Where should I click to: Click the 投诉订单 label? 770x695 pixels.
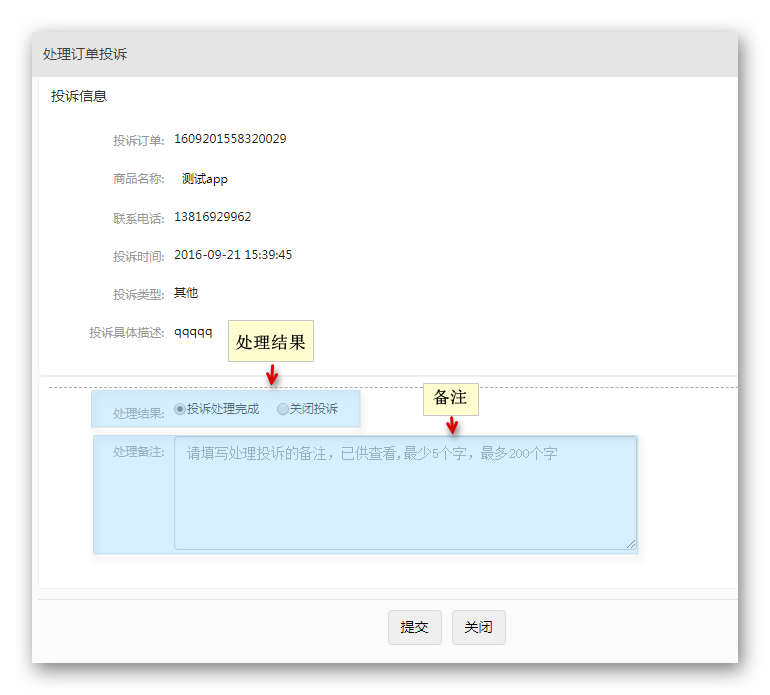[138, 140]
